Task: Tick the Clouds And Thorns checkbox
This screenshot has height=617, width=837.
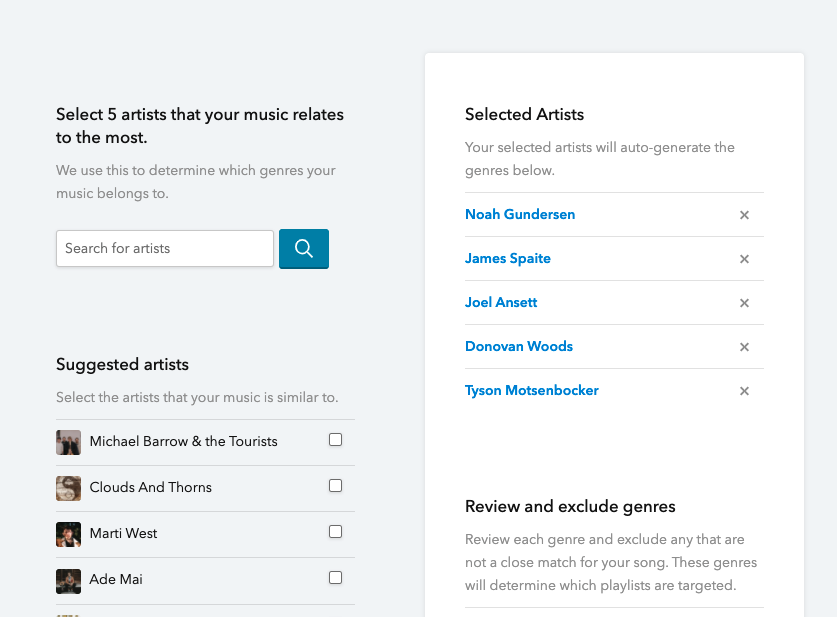Action: pos(335,486)
